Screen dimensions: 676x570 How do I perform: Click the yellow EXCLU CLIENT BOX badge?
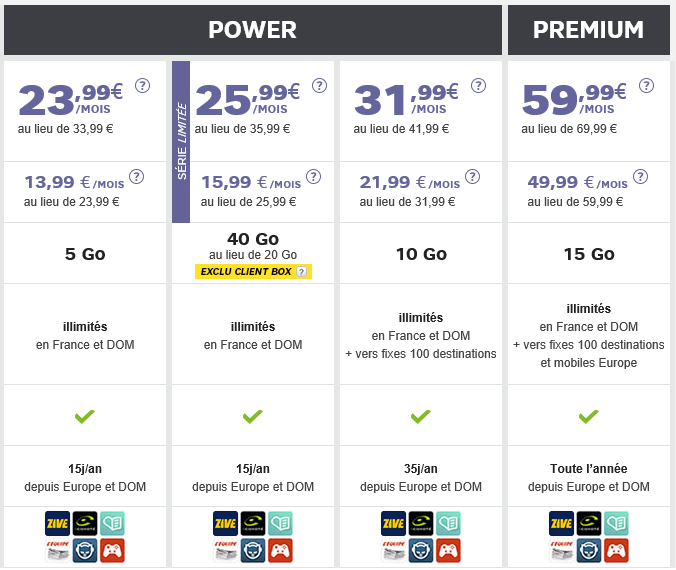tap(248, 272)
